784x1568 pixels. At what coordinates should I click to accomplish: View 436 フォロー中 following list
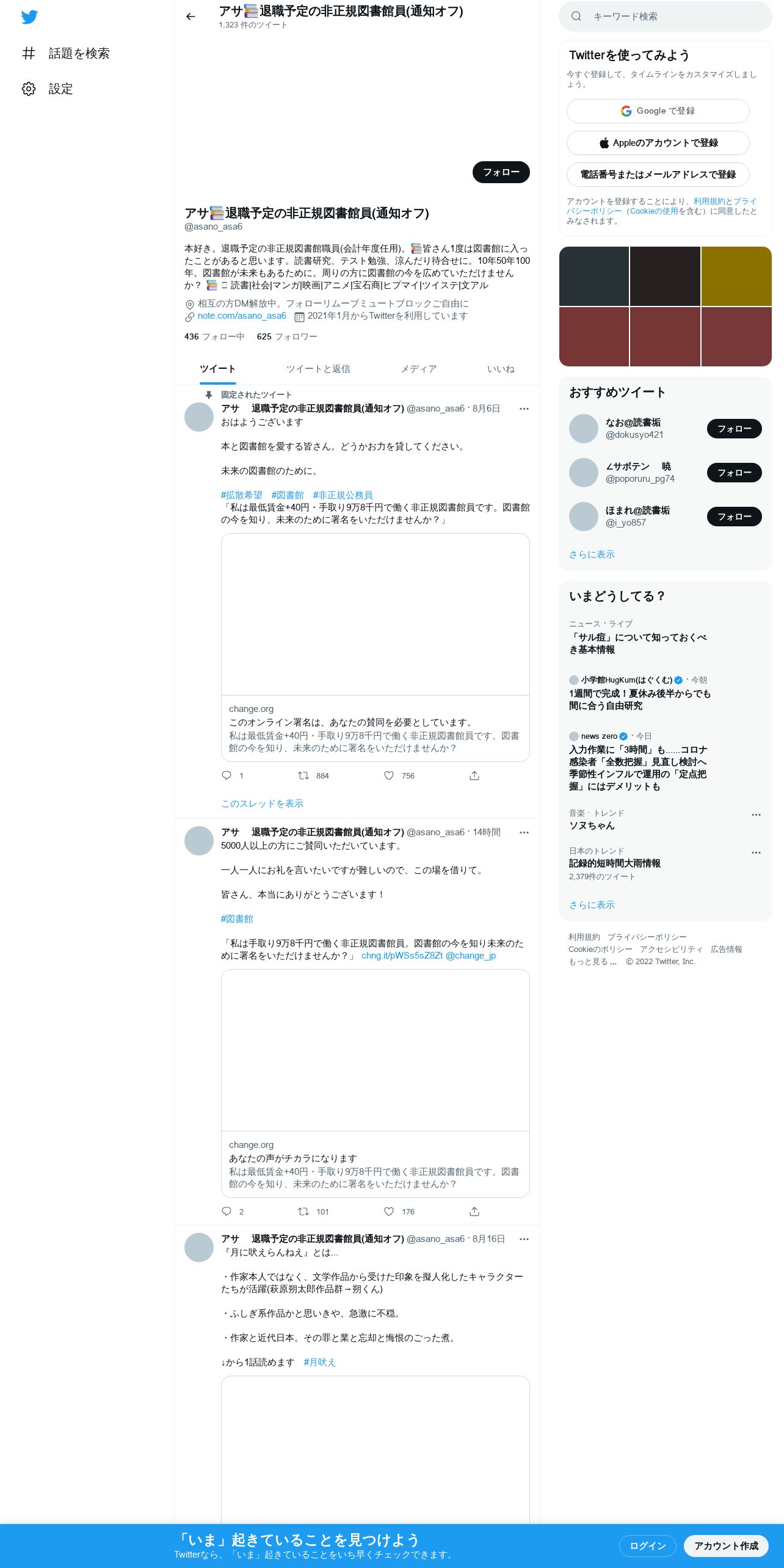click(214, 336)
